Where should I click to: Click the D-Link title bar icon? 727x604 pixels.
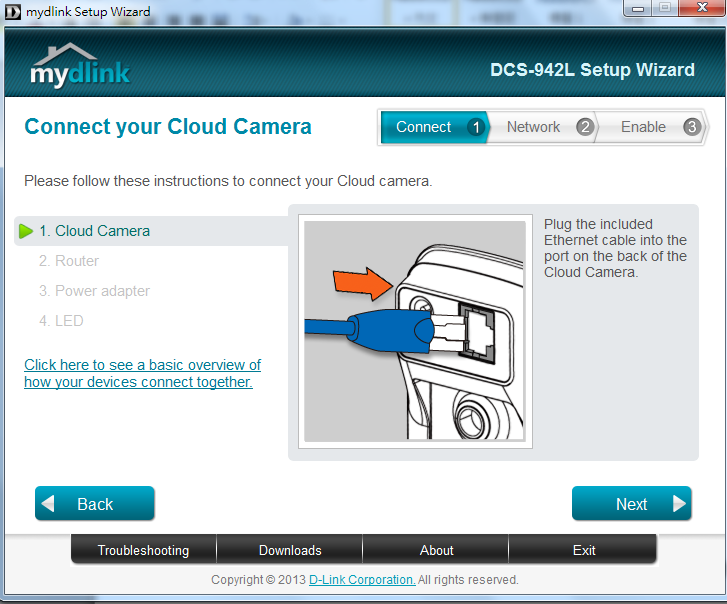(x=12, y=12)
